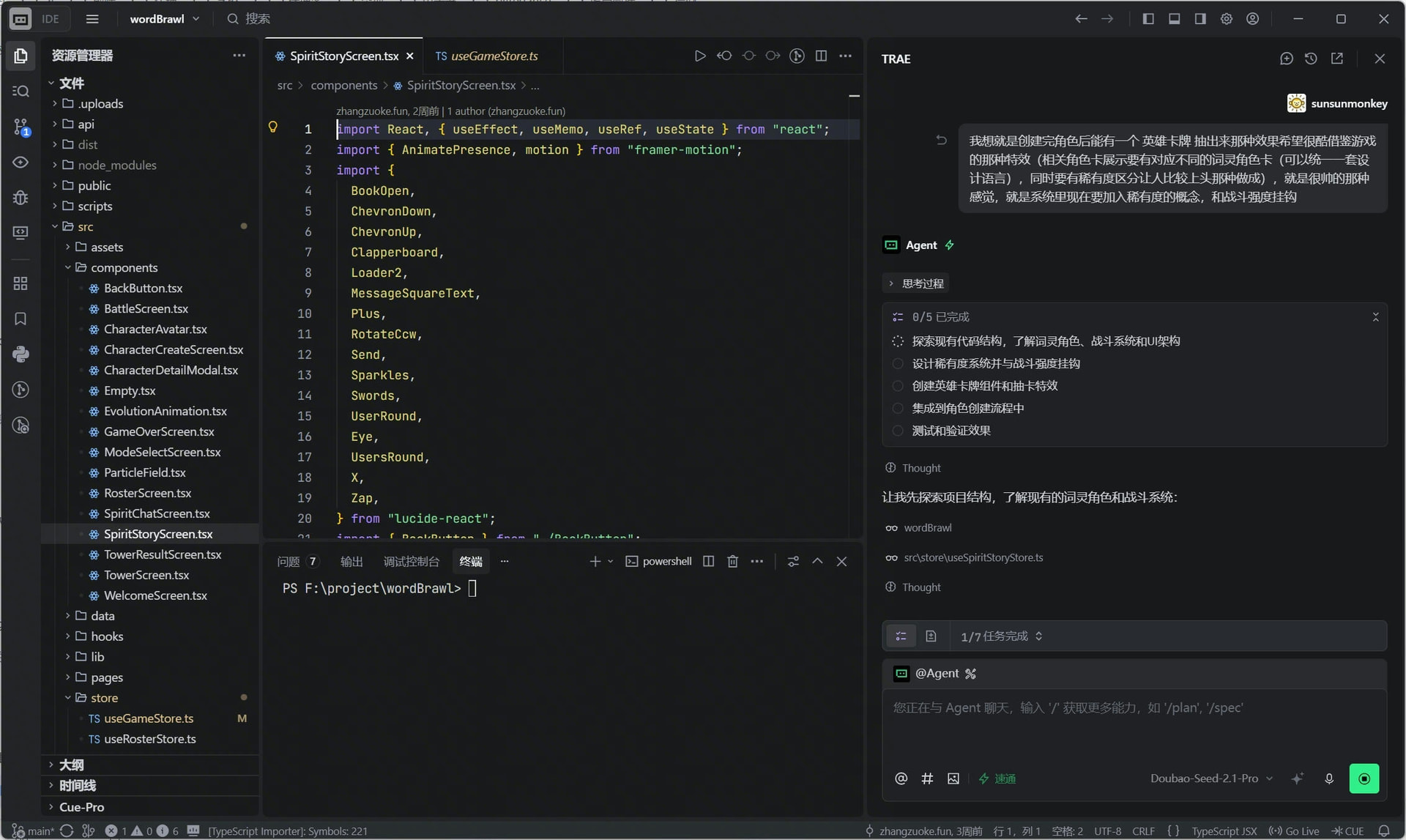Open Source Control with one pending change
The image size is (1406, 840).
coord(21,127)
